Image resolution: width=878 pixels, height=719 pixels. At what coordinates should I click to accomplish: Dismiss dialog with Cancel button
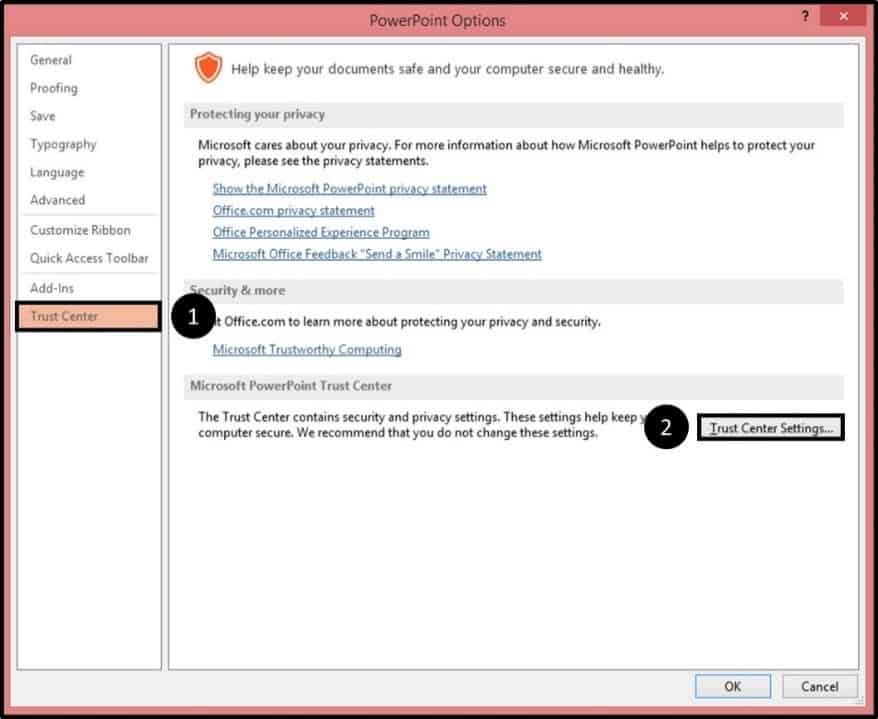point(819,687)
